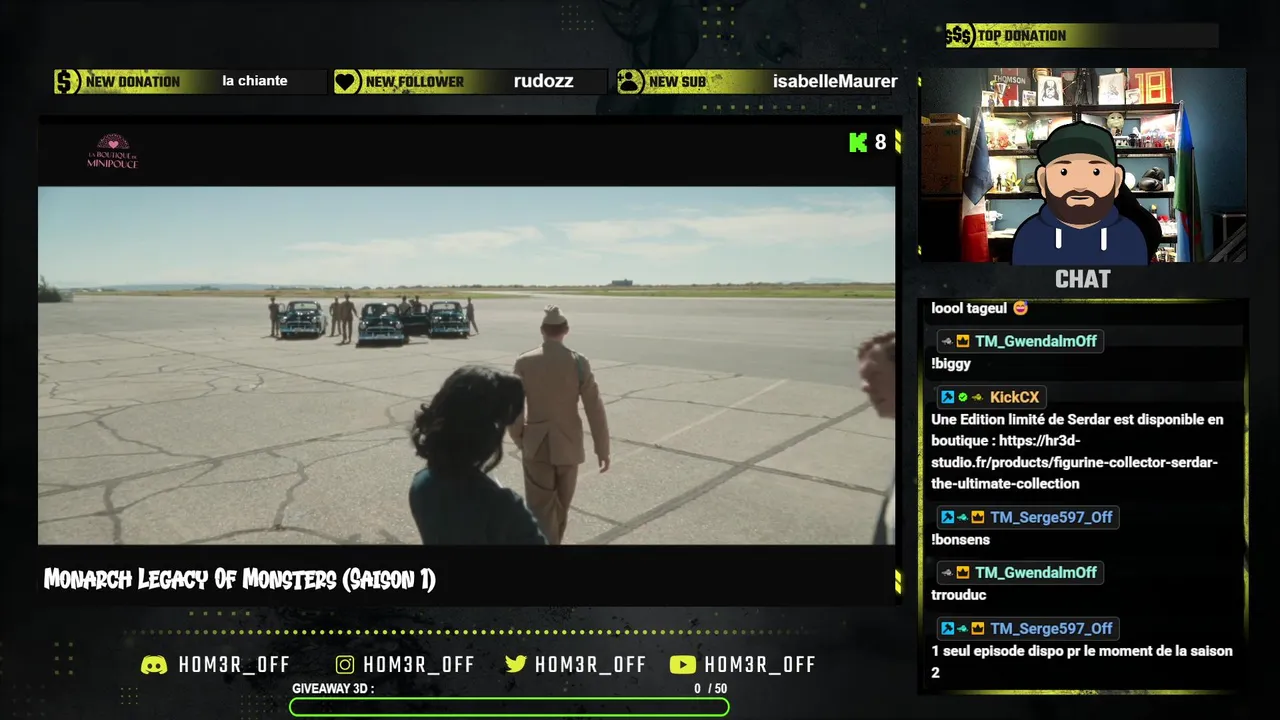The image size is (1280, 720).
Task: Click the streamer webcam avatar thumbnail
Action: tap(1083, 165)
